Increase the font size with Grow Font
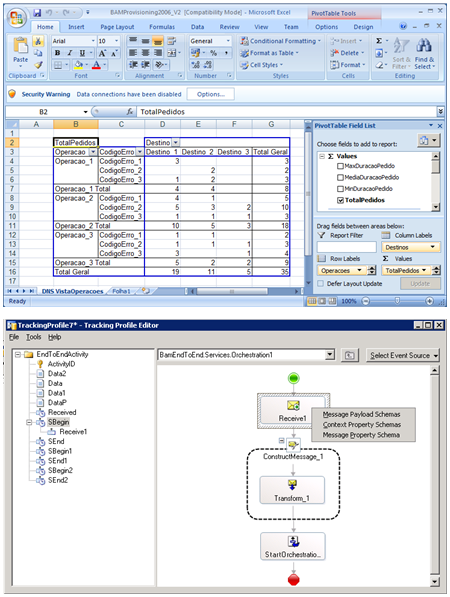 (102, 53)
